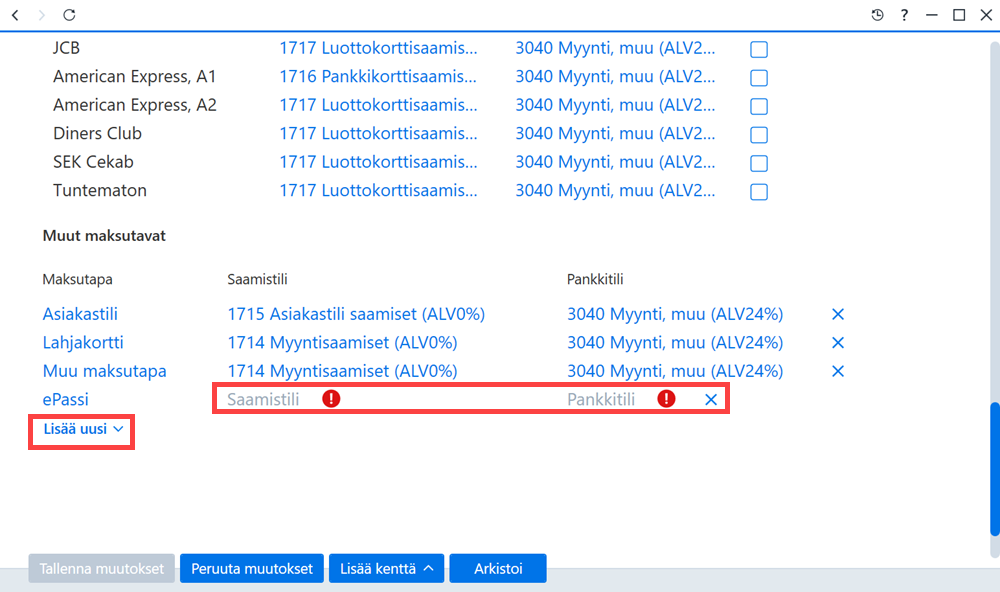Click the ePassi Pankkitili input field
Image resolution: width=1000 pixels, height=592 pixels.
click(601, 399)
